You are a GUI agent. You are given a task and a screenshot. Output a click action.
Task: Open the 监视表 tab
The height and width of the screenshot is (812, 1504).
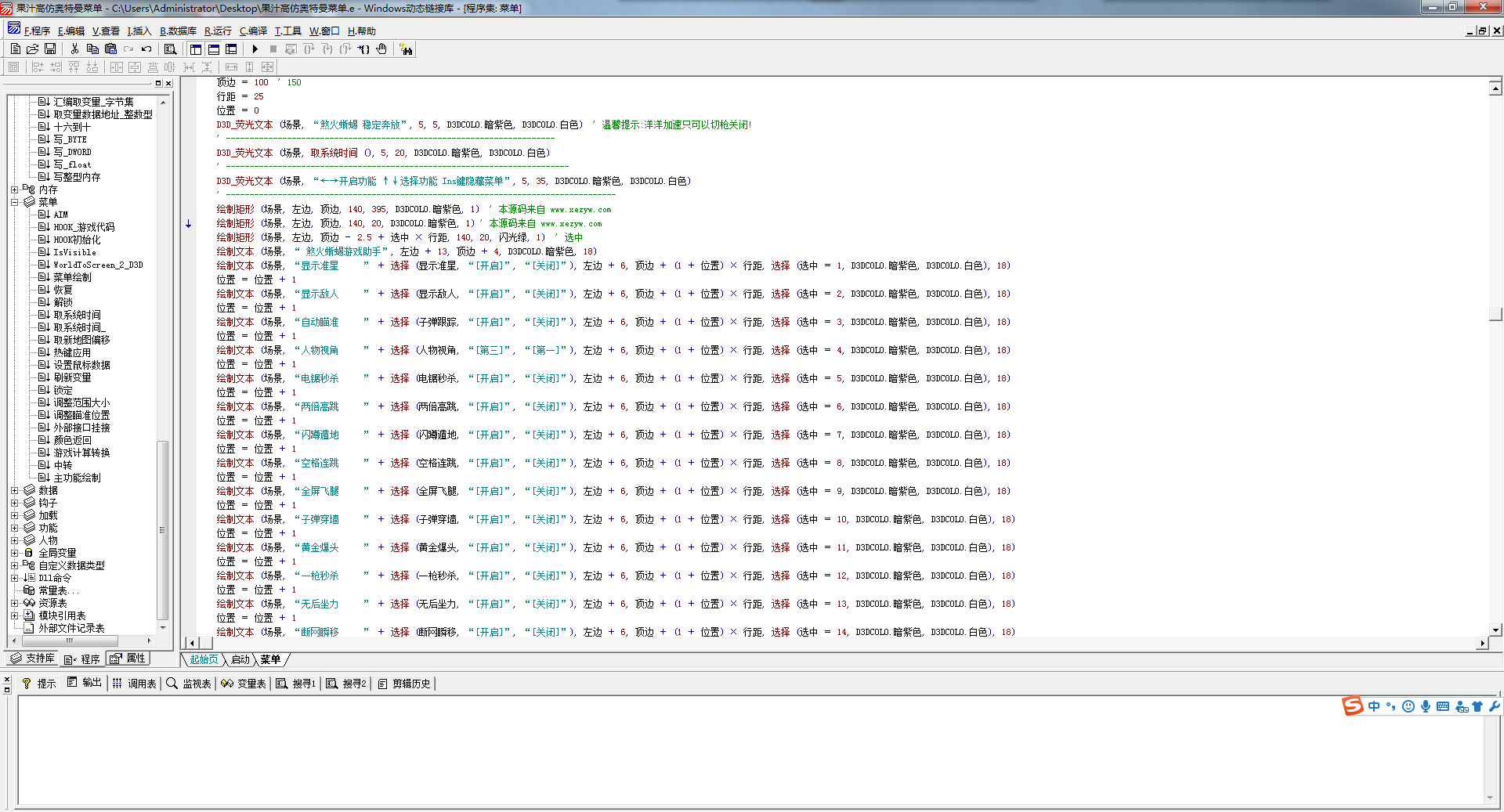[x=189, y=684]
